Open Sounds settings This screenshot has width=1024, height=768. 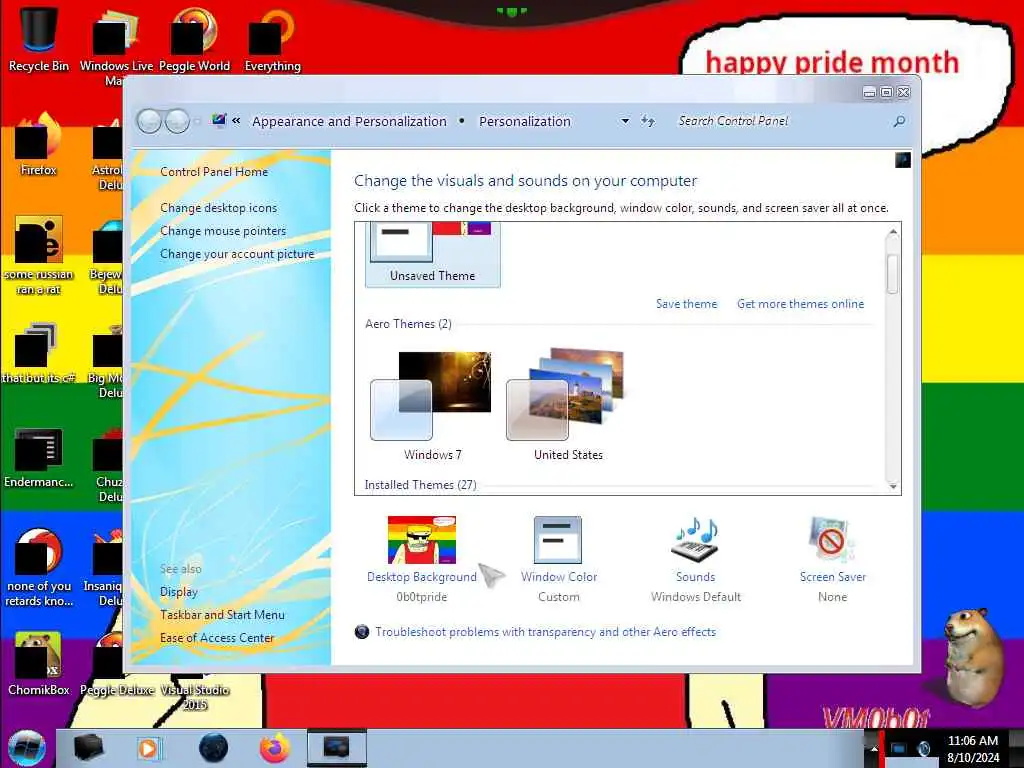pyautogui.click(x=696, y=559)
